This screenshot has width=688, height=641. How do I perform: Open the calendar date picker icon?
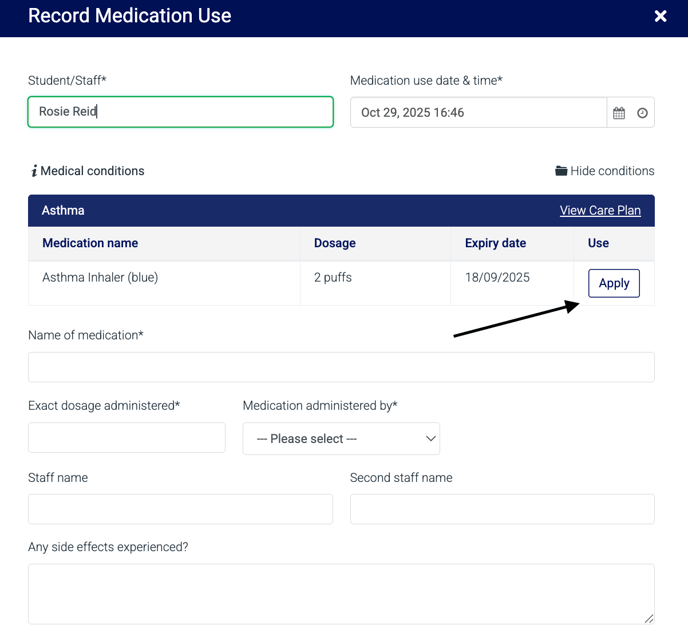619,113
